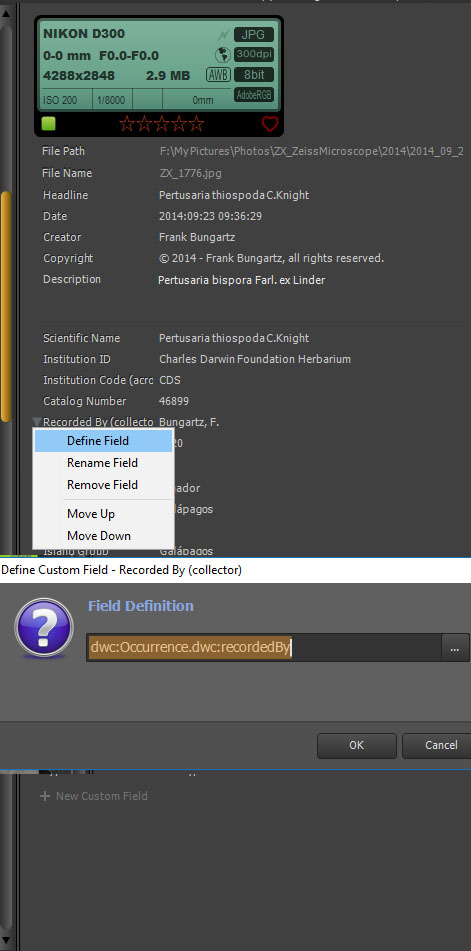Click the Institution Code value CDS

(x=170, y=380)
